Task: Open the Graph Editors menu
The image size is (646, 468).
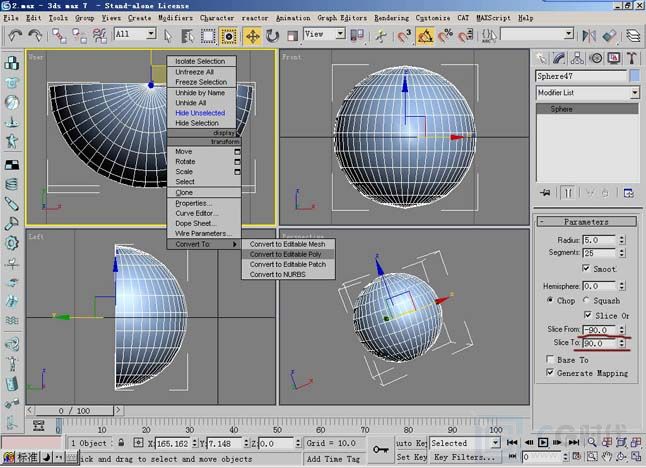Action: coord(342,18)
